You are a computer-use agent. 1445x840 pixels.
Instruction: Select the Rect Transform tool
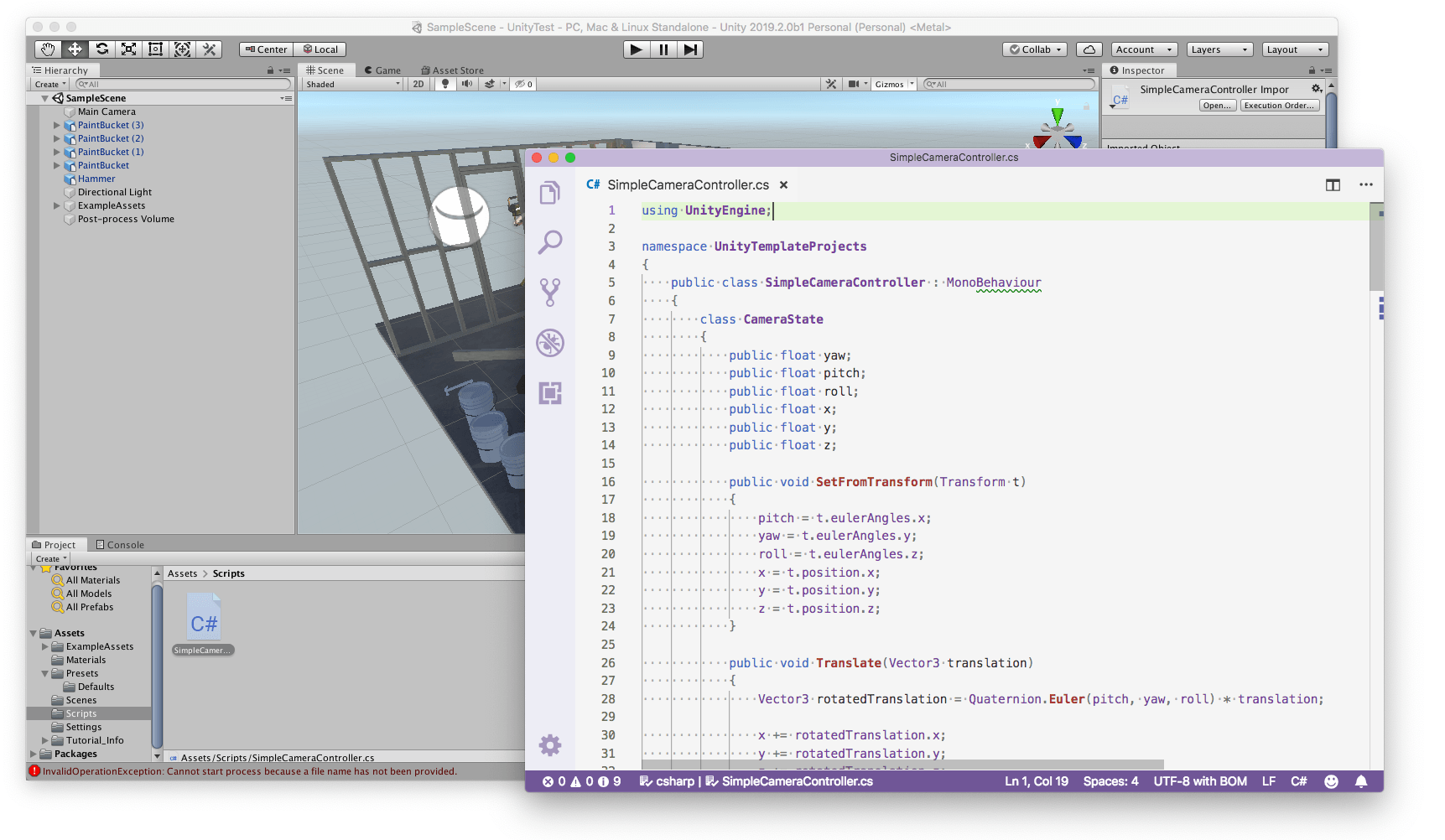point(155,49)
